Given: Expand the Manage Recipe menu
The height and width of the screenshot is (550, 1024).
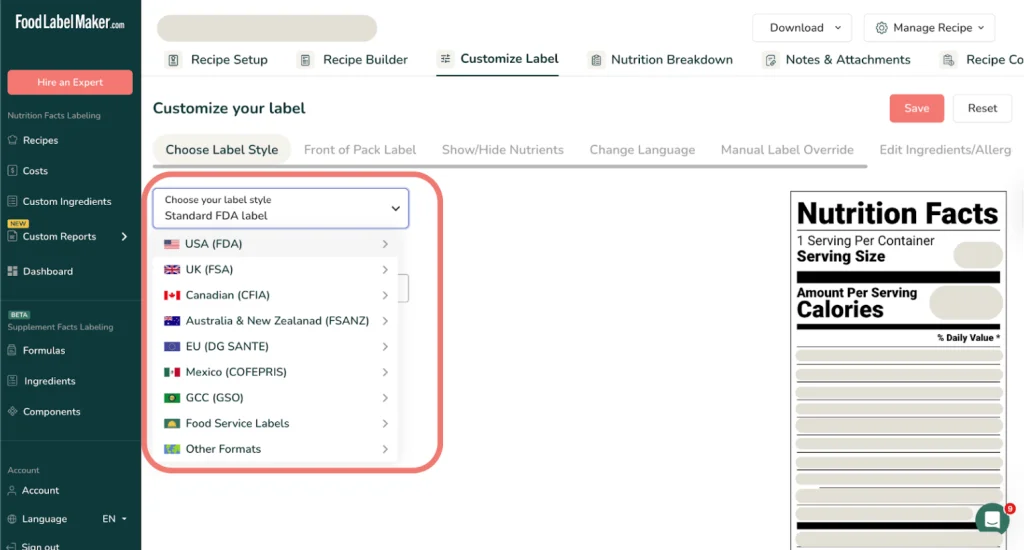Looking at the screenshot, I should tap(929, 28).
